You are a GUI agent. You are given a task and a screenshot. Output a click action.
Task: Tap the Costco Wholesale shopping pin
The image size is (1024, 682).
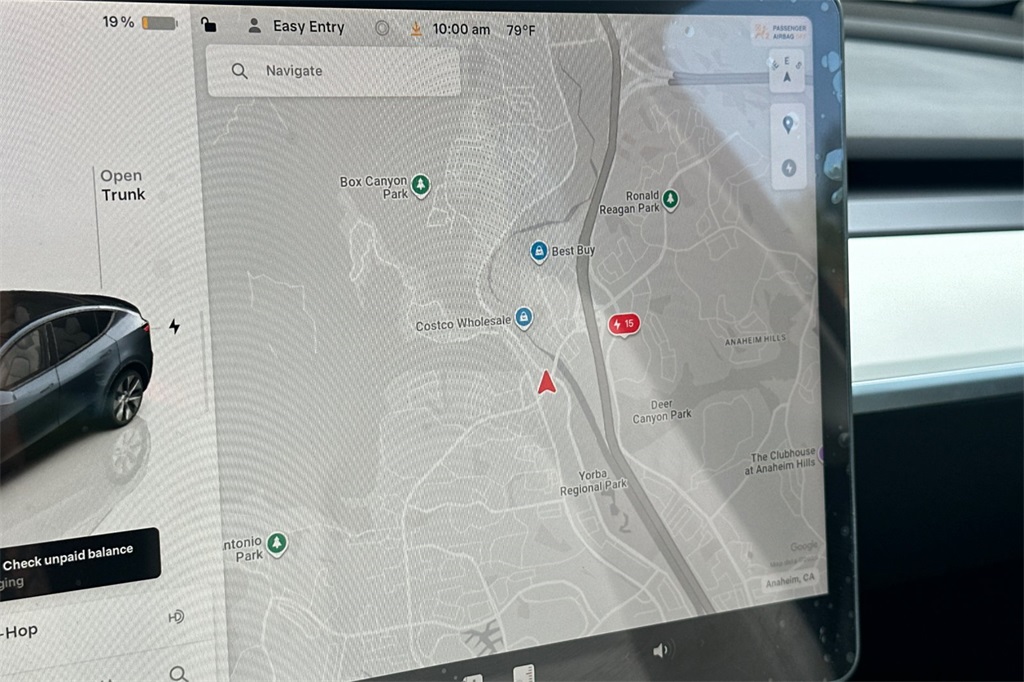523,317
